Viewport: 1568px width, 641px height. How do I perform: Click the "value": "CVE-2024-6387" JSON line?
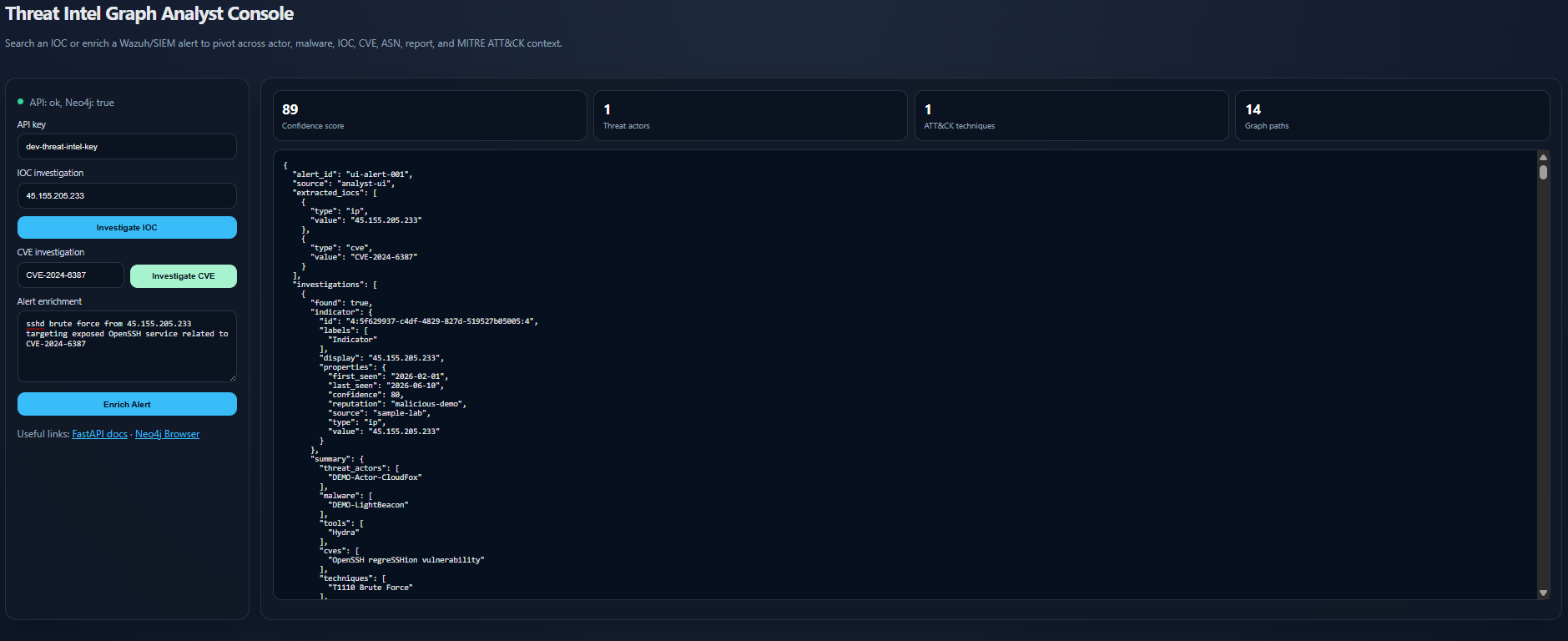pos(364,257)
